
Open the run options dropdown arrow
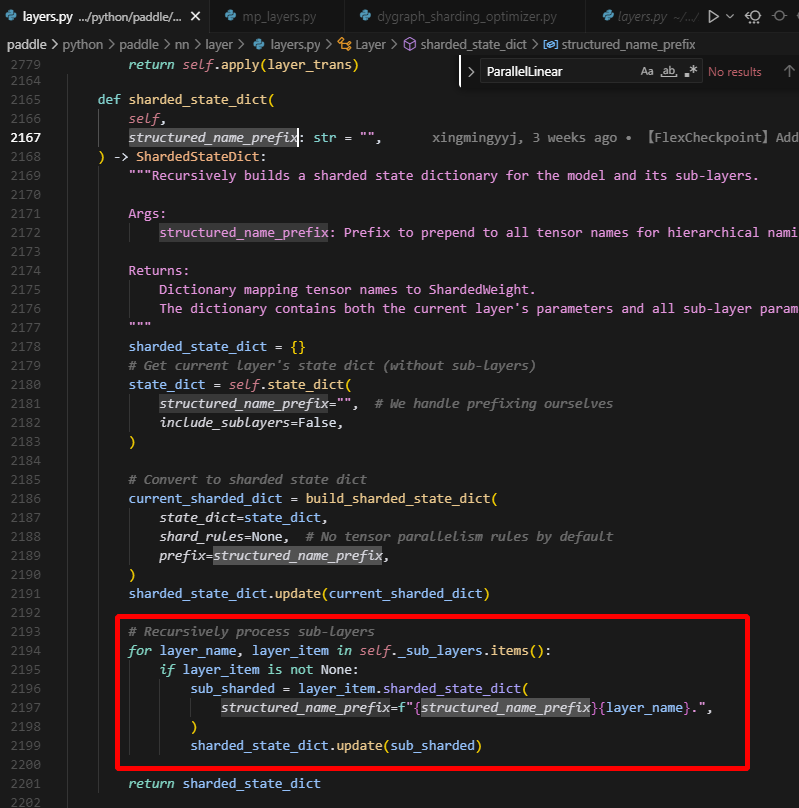[731, 16]
